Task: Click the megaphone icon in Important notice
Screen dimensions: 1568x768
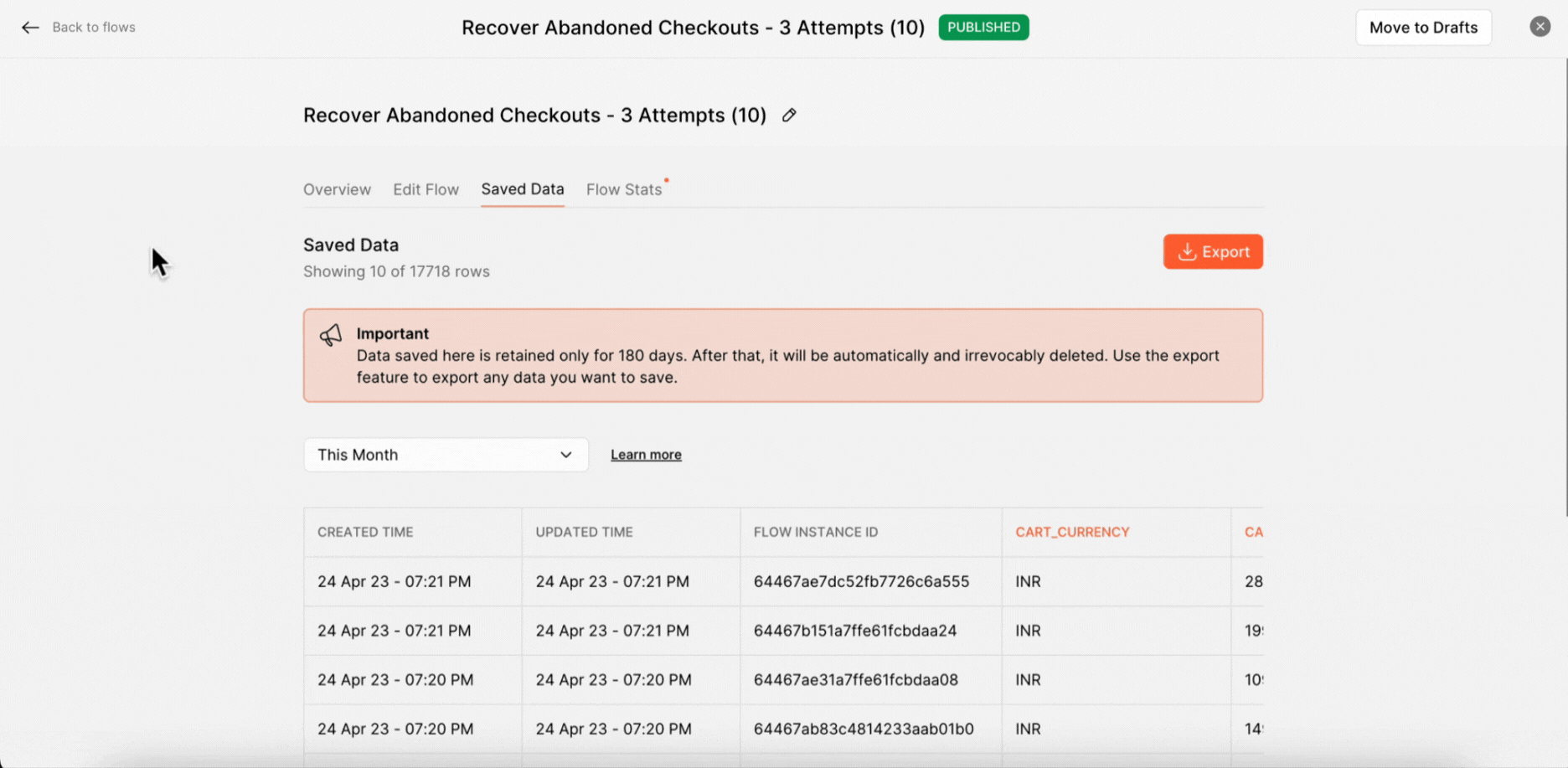Action: (x=331, y=335)
